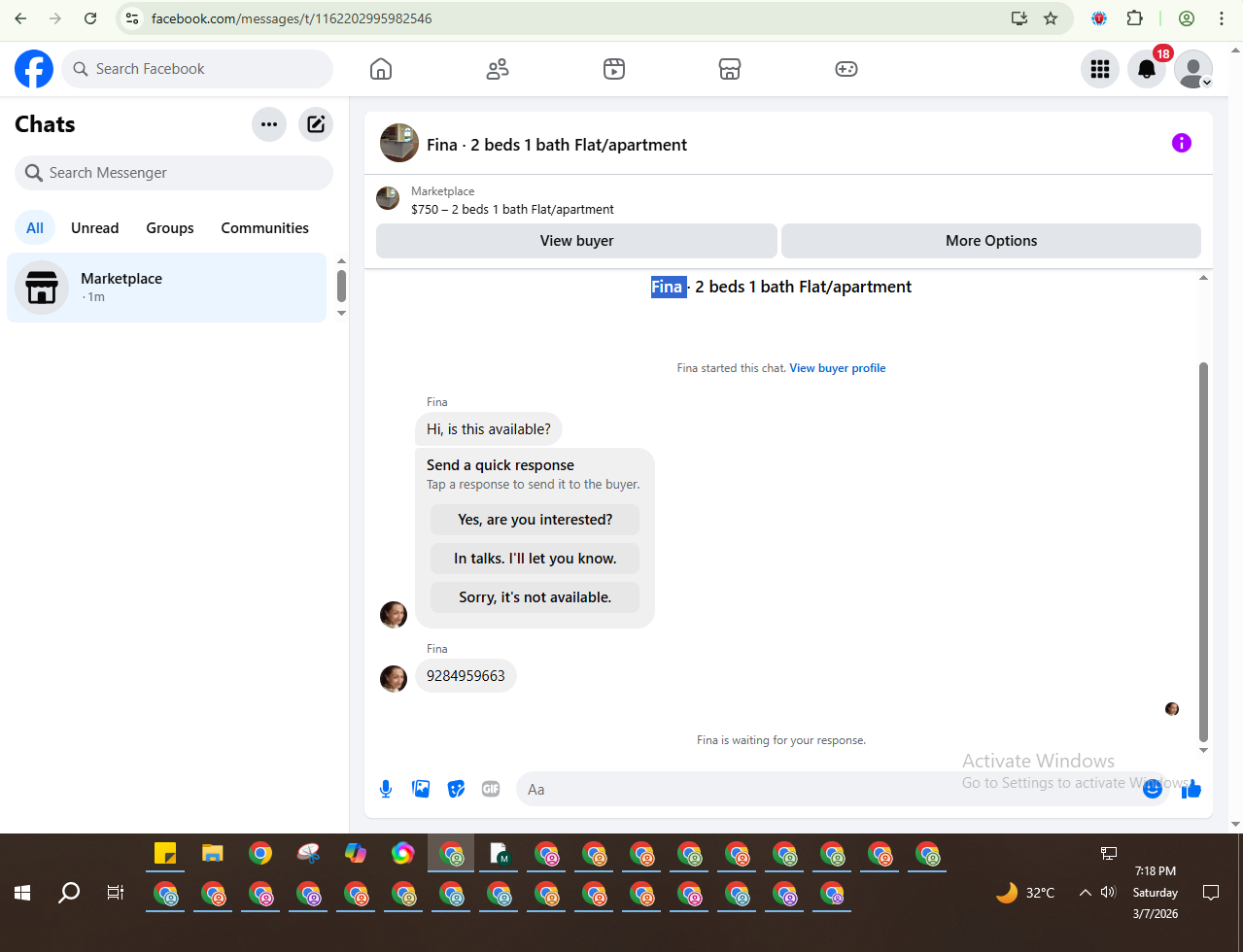1243x952 pixels.
Task: Open the Marketplace chat in list
Action: 167,288
